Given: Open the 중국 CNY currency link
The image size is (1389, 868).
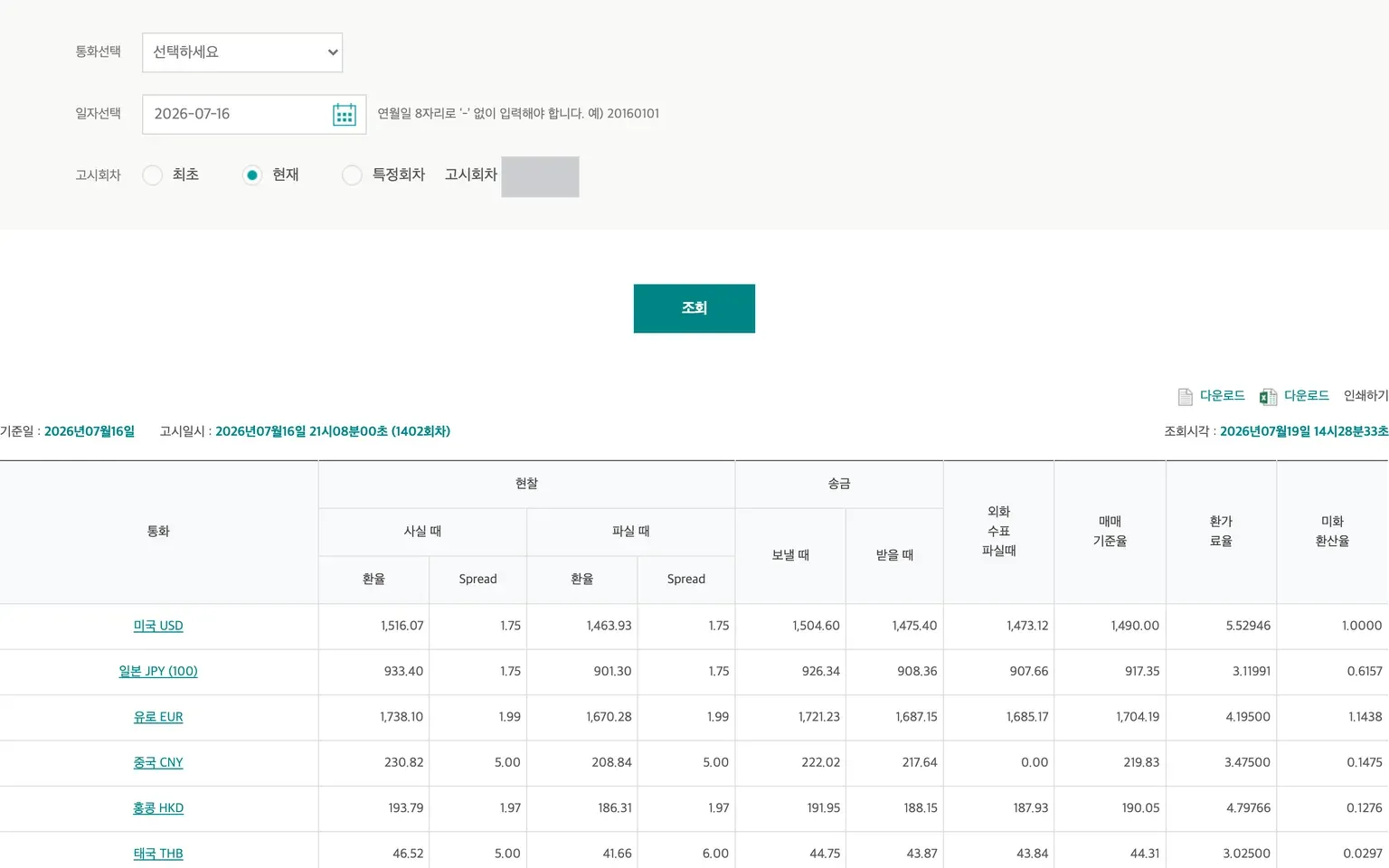Looking at the screenshot, I should (x=158, y=762).
